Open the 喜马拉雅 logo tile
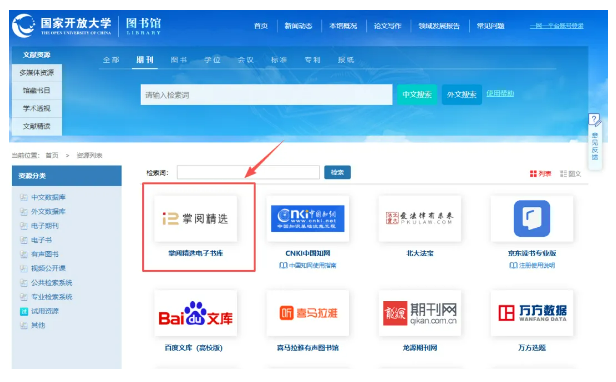Image resolution: width=616 pixels, height=382 pixels. tap(308, 313)
